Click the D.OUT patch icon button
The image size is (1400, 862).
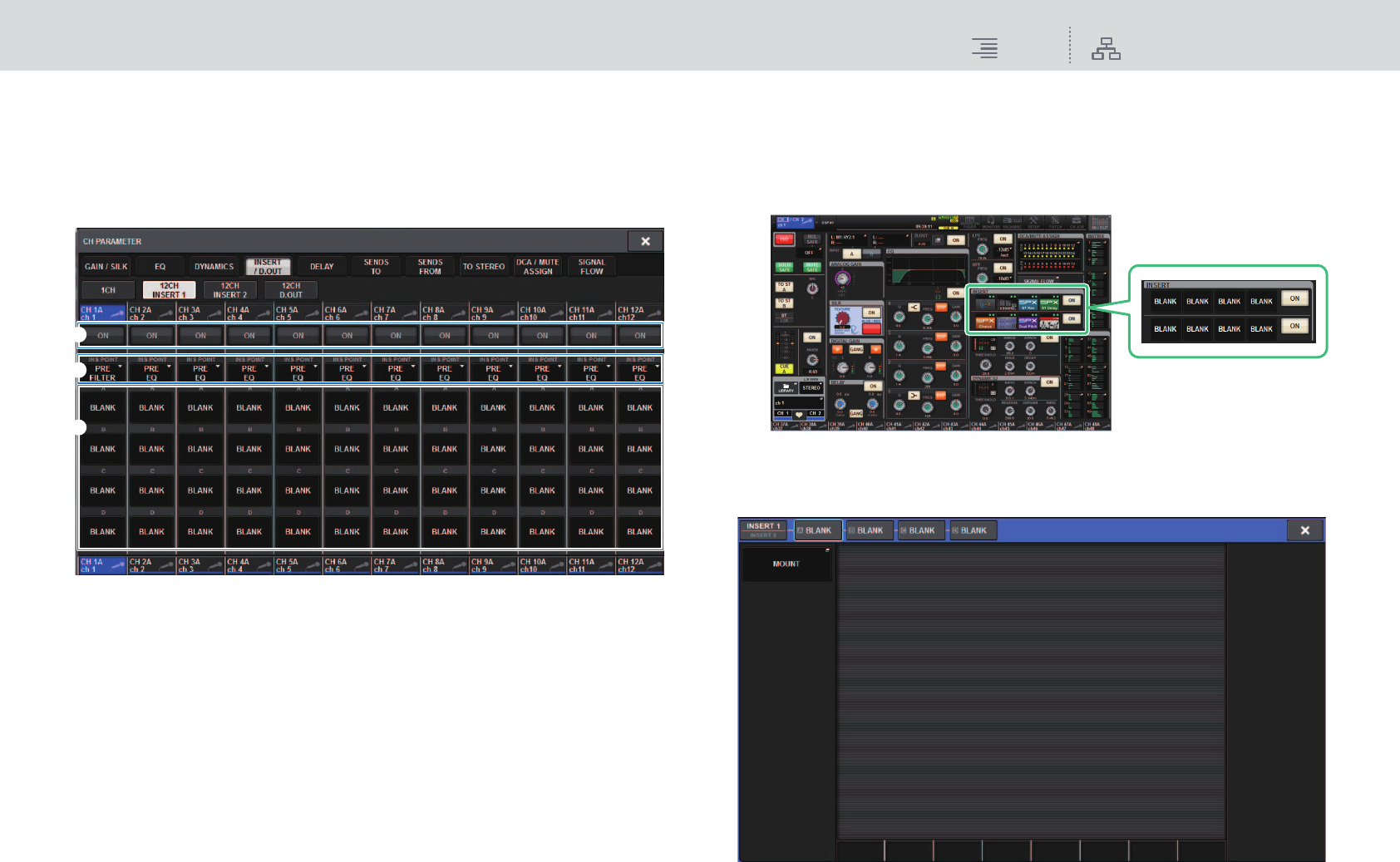938,240
